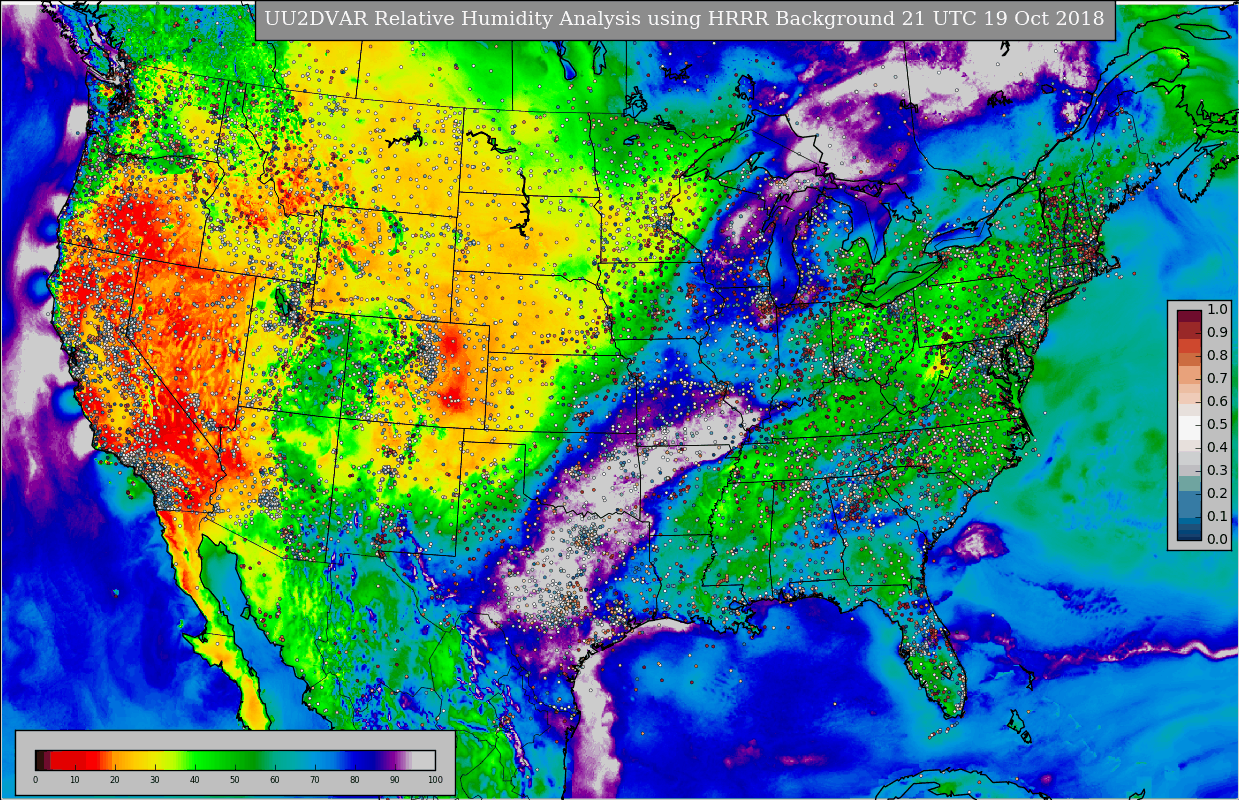Click the "0.1" label on the vertical scale
Viewport: 1239px width, 800px height.
coord(1217,516)
